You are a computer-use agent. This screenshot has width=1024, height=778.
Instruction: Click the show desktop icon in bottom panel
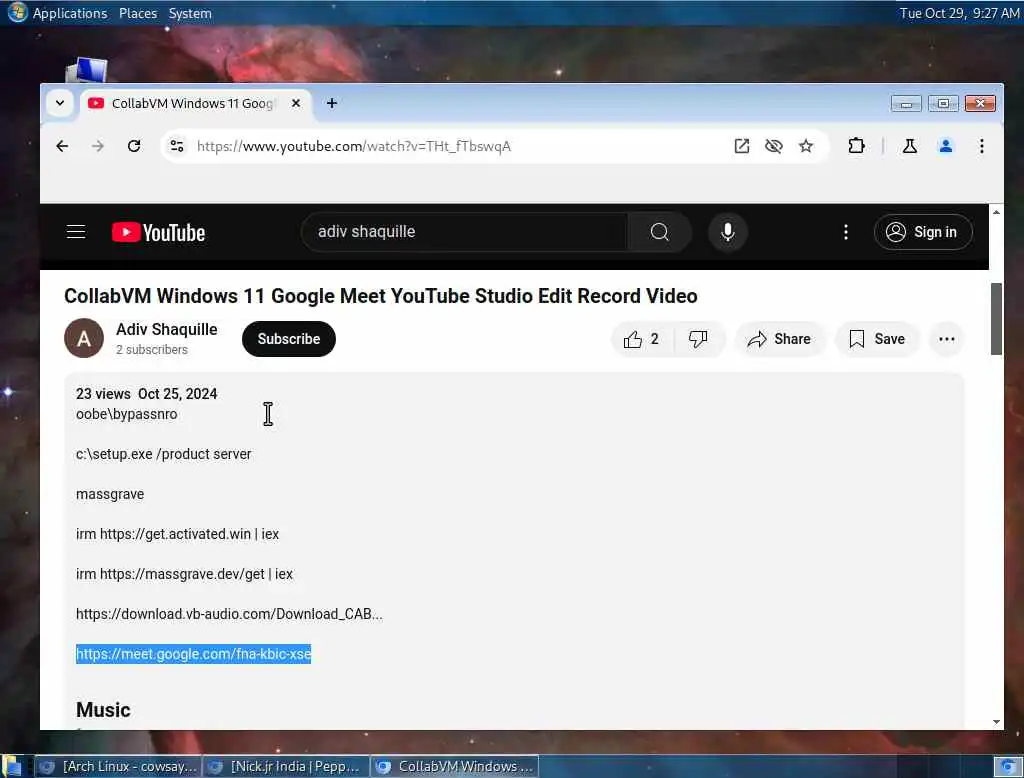click(x=11, y=766)
